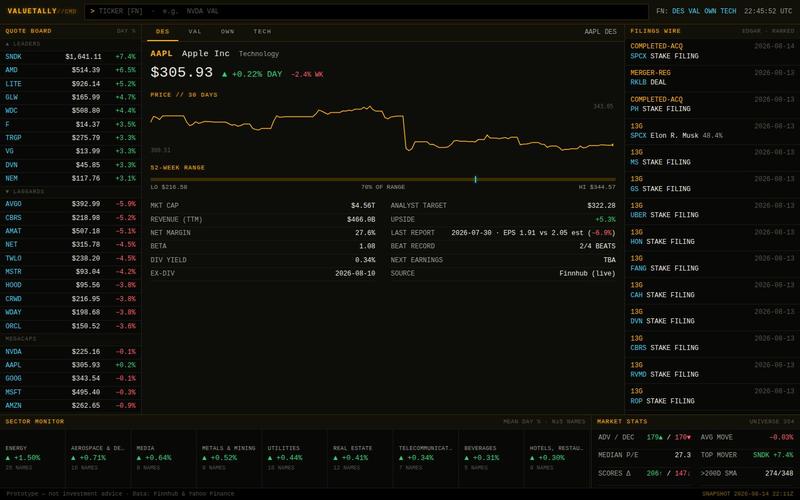Image resolution: width=800 pixels, height=500 pixels.
Task: Select AMZN in megacaps list
Action: (x=71, y=406)
